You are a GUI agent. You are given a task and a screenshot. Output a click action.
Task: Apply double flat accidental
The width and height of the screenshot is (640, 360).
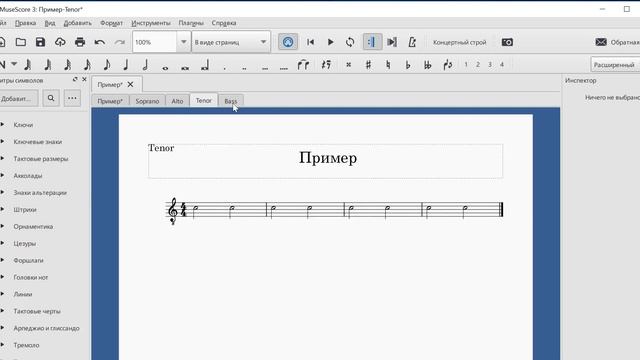pos(427,64)
